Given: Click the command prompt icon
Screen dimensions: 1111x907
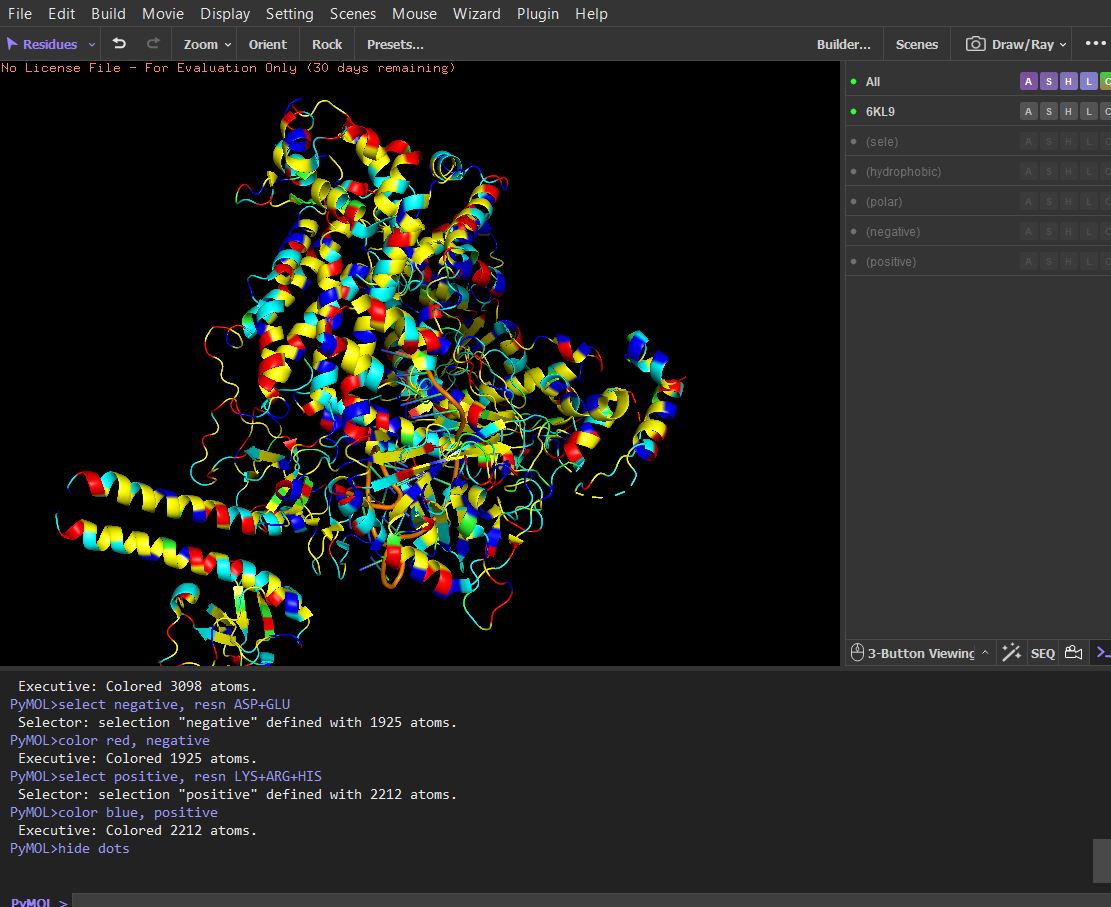Looking at the screenshot, I should pyautogui.click(x=1102, y=653).
